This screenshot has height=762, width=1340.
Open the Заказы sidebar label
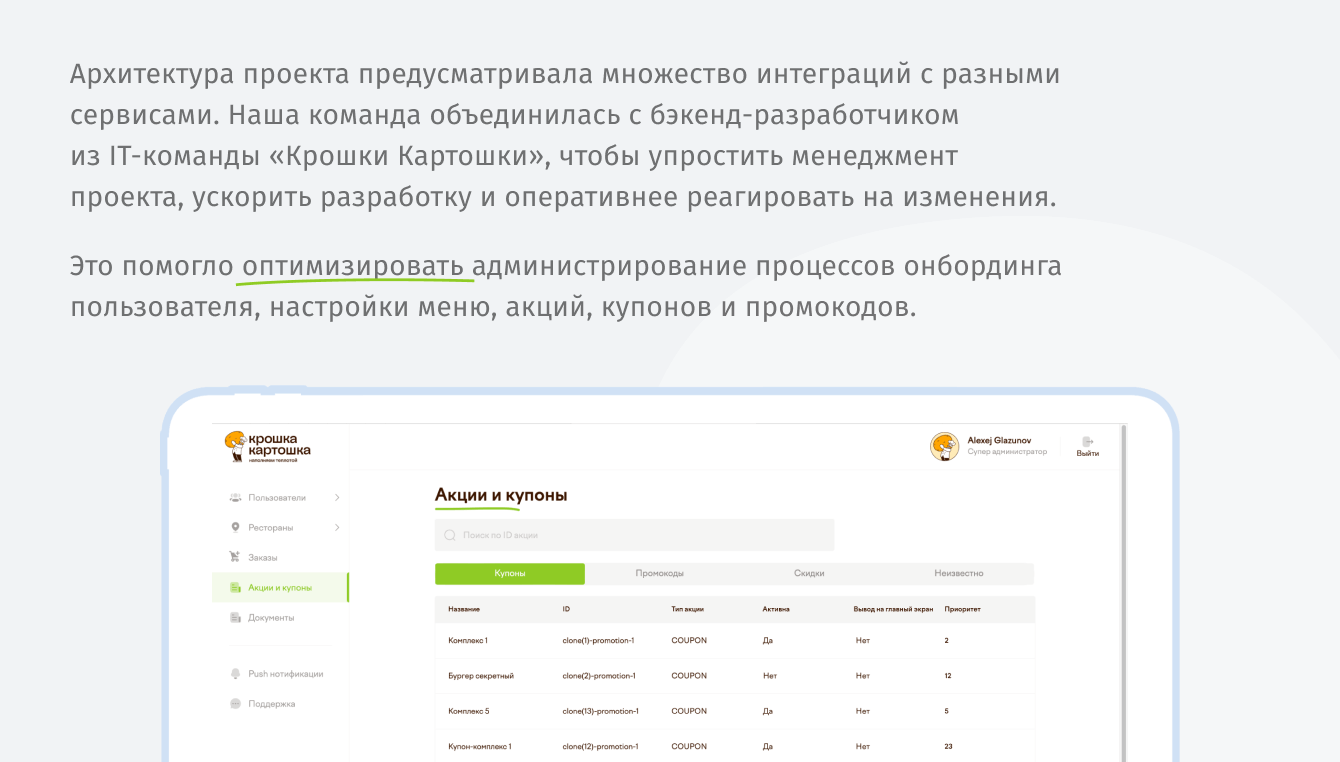pyautogui.click(x=263, y=557)
